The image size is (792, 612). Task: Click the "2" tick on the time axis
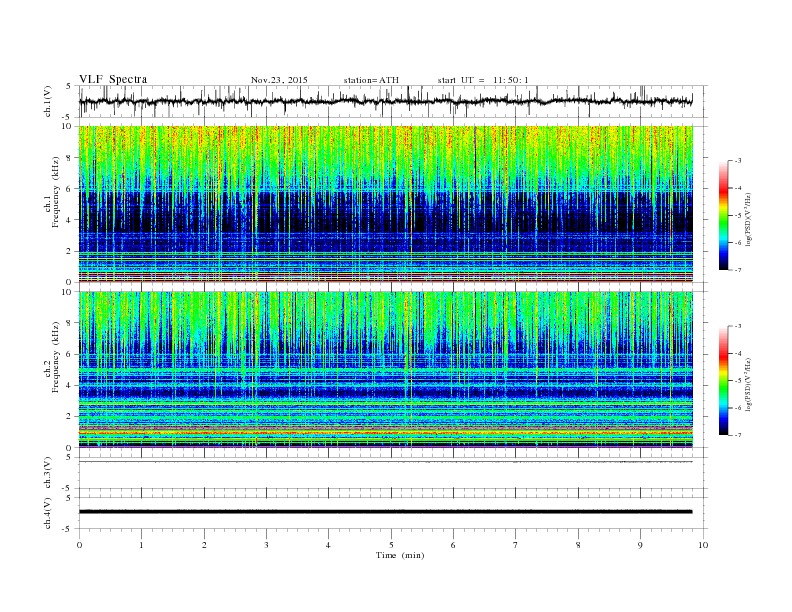point(204,545)
